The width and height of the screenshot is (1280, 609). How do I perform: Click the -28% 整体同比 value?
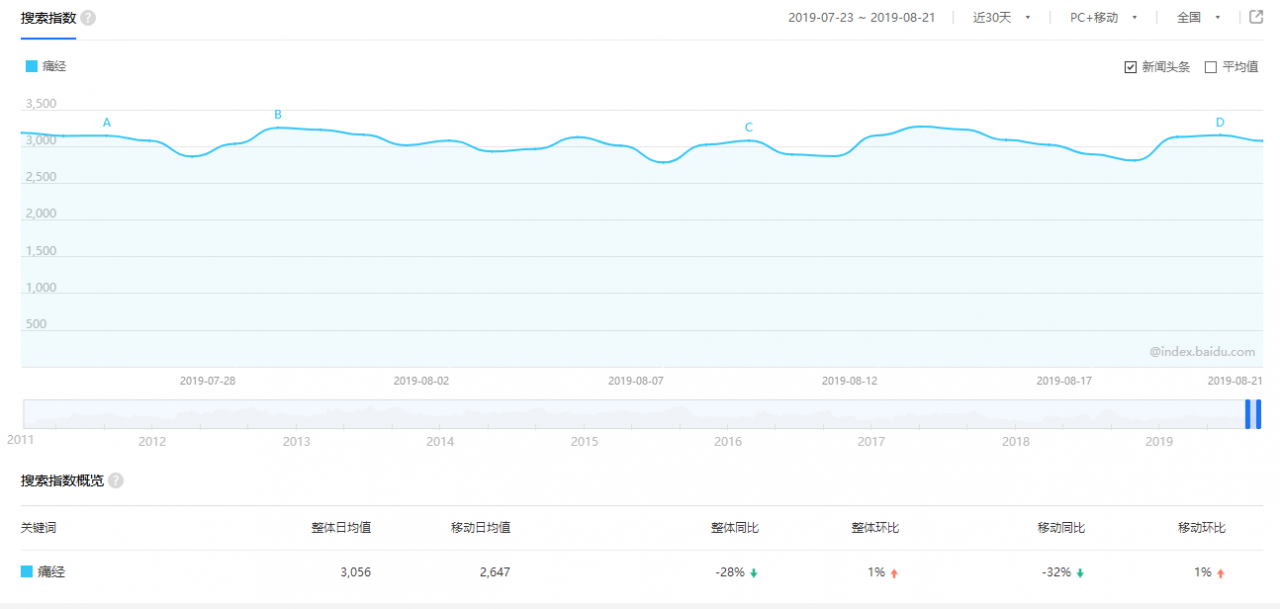(x=730, y=572)
